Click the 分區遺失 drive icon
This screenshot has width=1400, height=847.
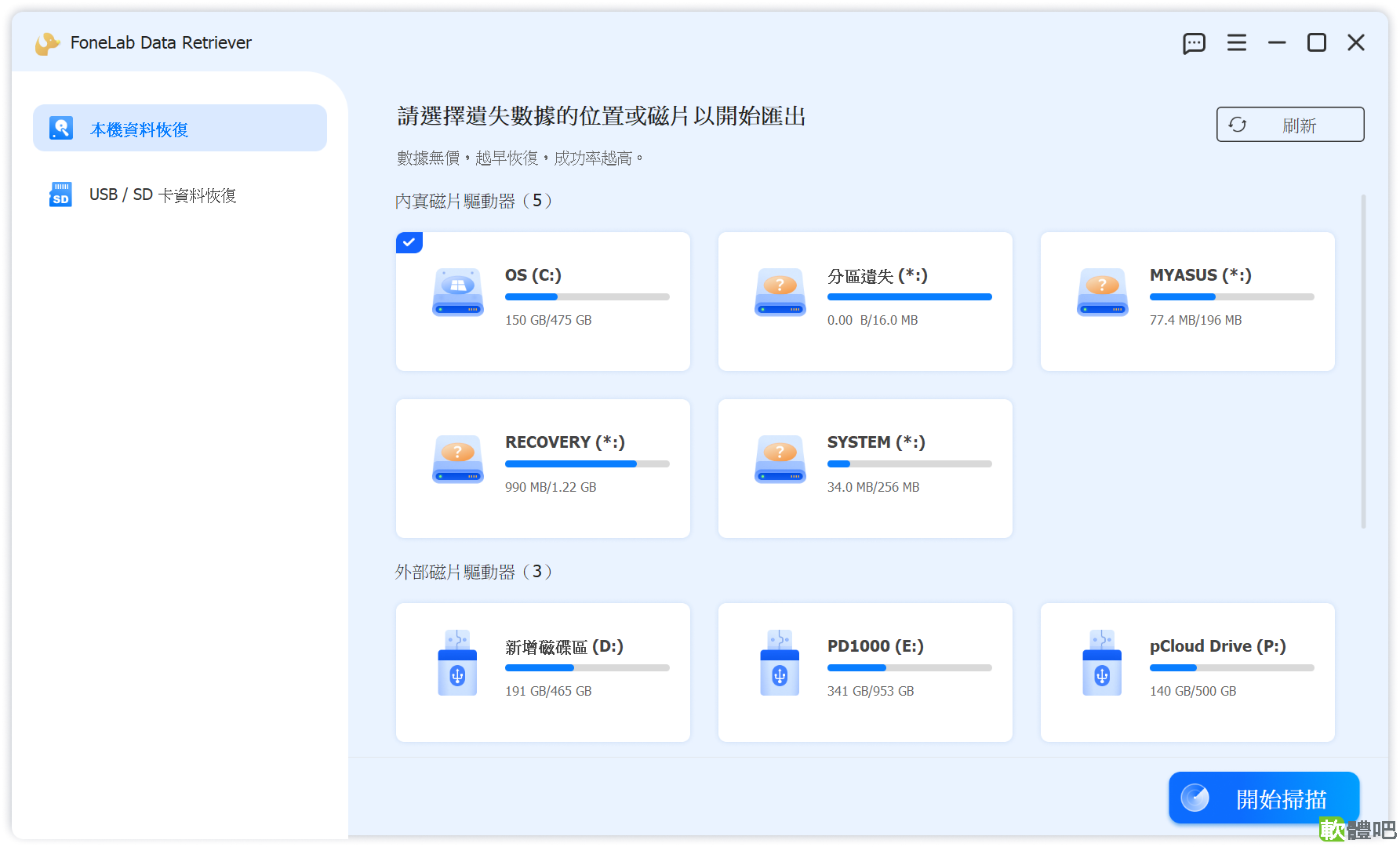[x=780, y=293]
